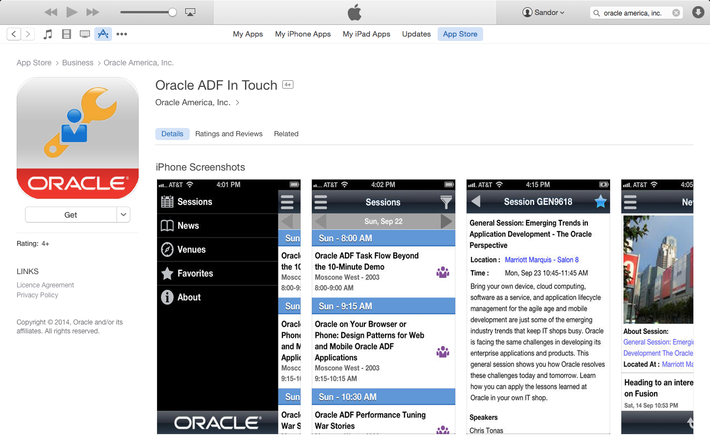Click Business breadcrumb link
The height and width of the screenshot is (443, 710).
(77, 63)
